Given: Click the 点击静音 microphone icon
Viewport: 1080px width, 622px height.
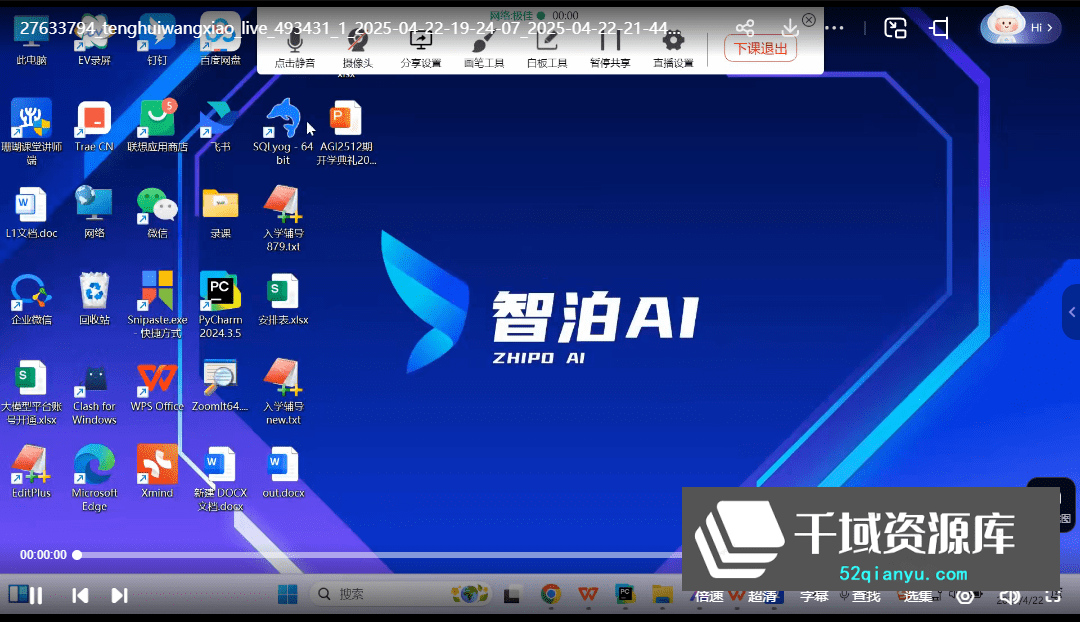Looking at the screenshot, I should (294, 42).
